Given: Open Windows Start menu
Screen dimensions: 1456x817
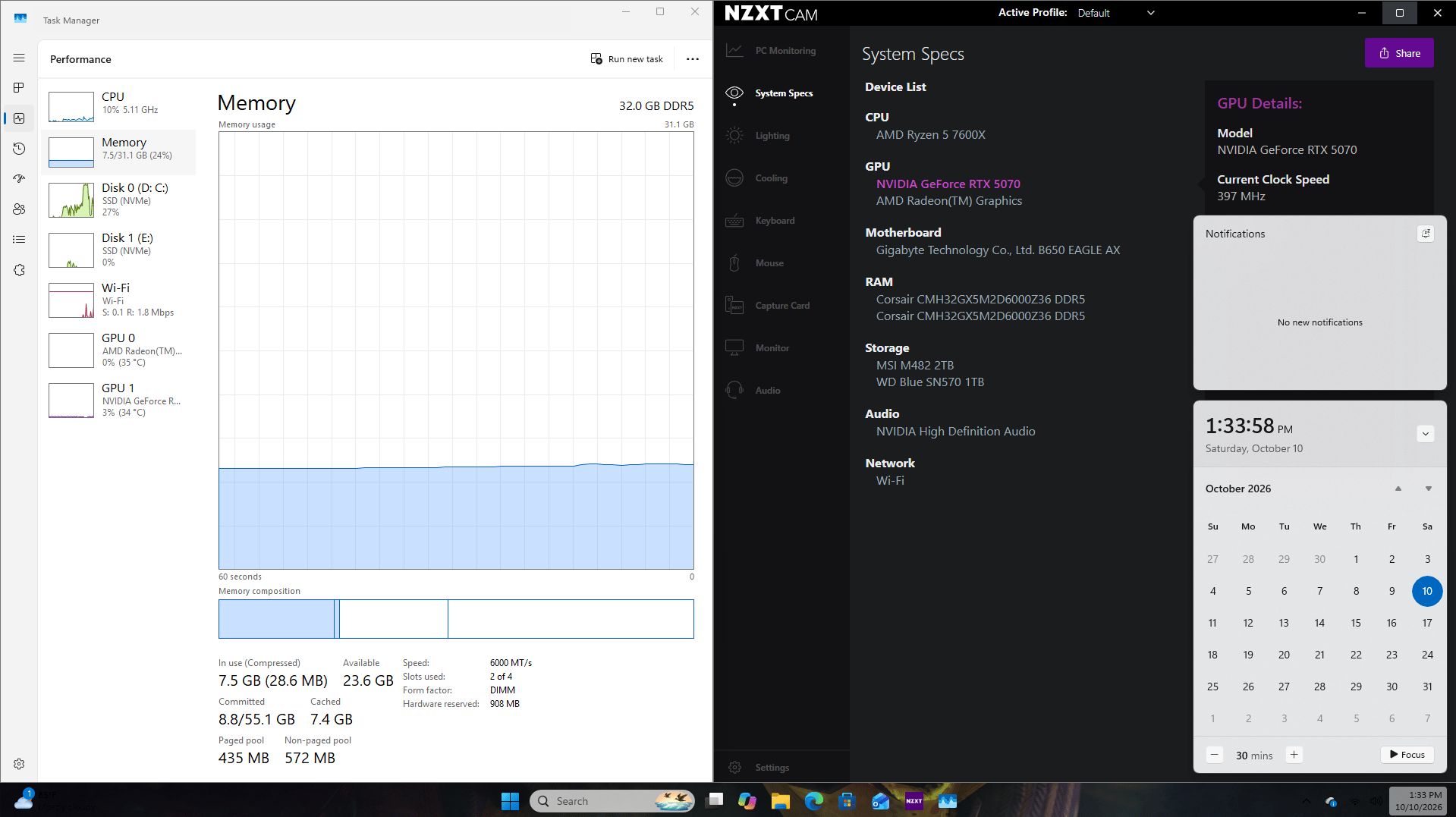Looking at the screenshot, I should coord(510,801).
